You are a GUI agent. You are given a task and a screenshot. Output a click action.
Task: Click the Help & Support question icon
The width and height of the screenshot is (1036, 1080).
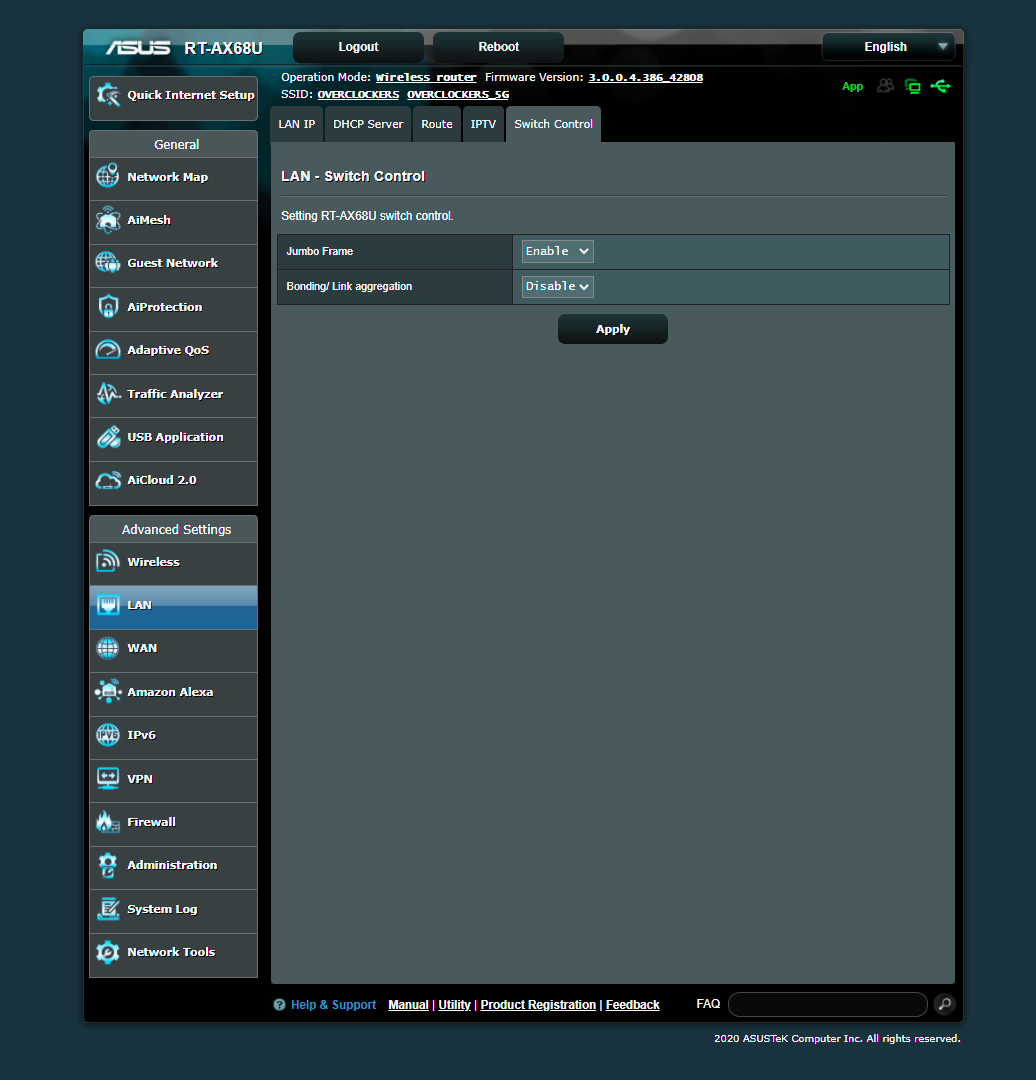279,1005
